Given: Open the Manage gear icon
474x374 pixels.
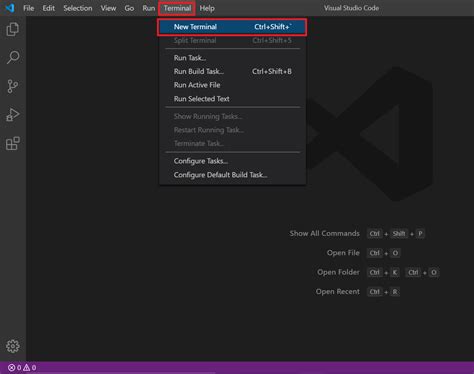Looking at the screenshot, I should pyautogui.click(x=13, y=346).
